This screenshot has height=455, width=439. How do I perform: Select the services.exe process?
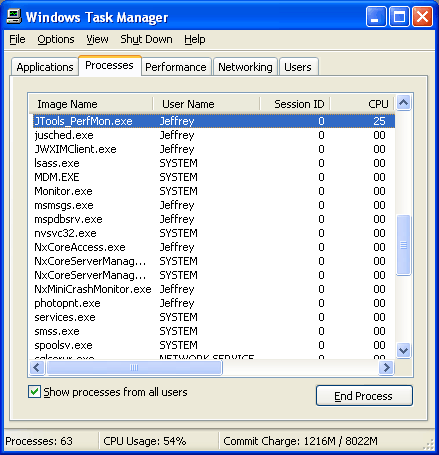(x=214, y=317)
